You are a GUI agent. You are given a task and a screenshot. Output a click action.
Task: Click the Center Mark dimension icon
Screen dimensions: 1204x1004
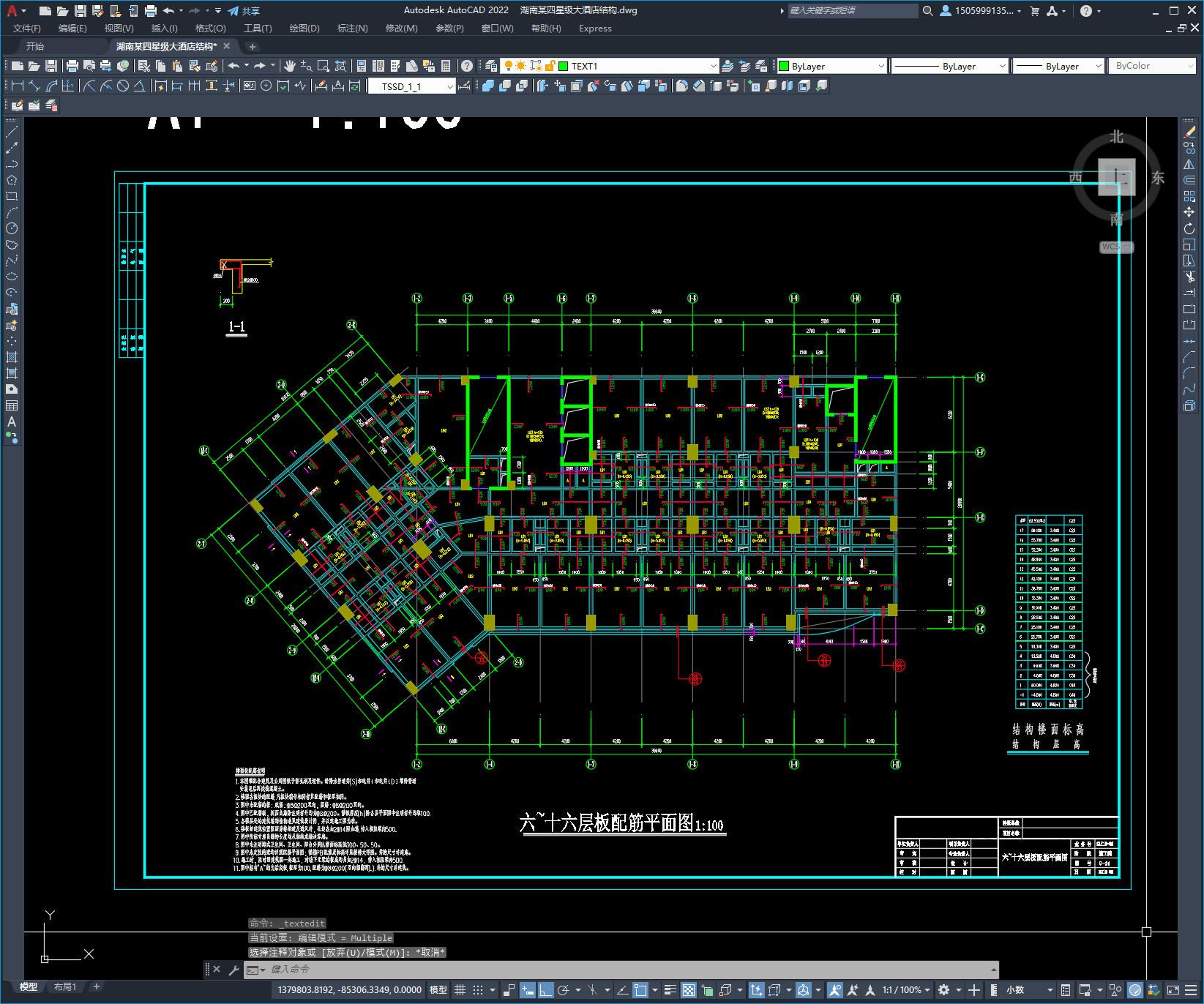(x=266, y=86)
